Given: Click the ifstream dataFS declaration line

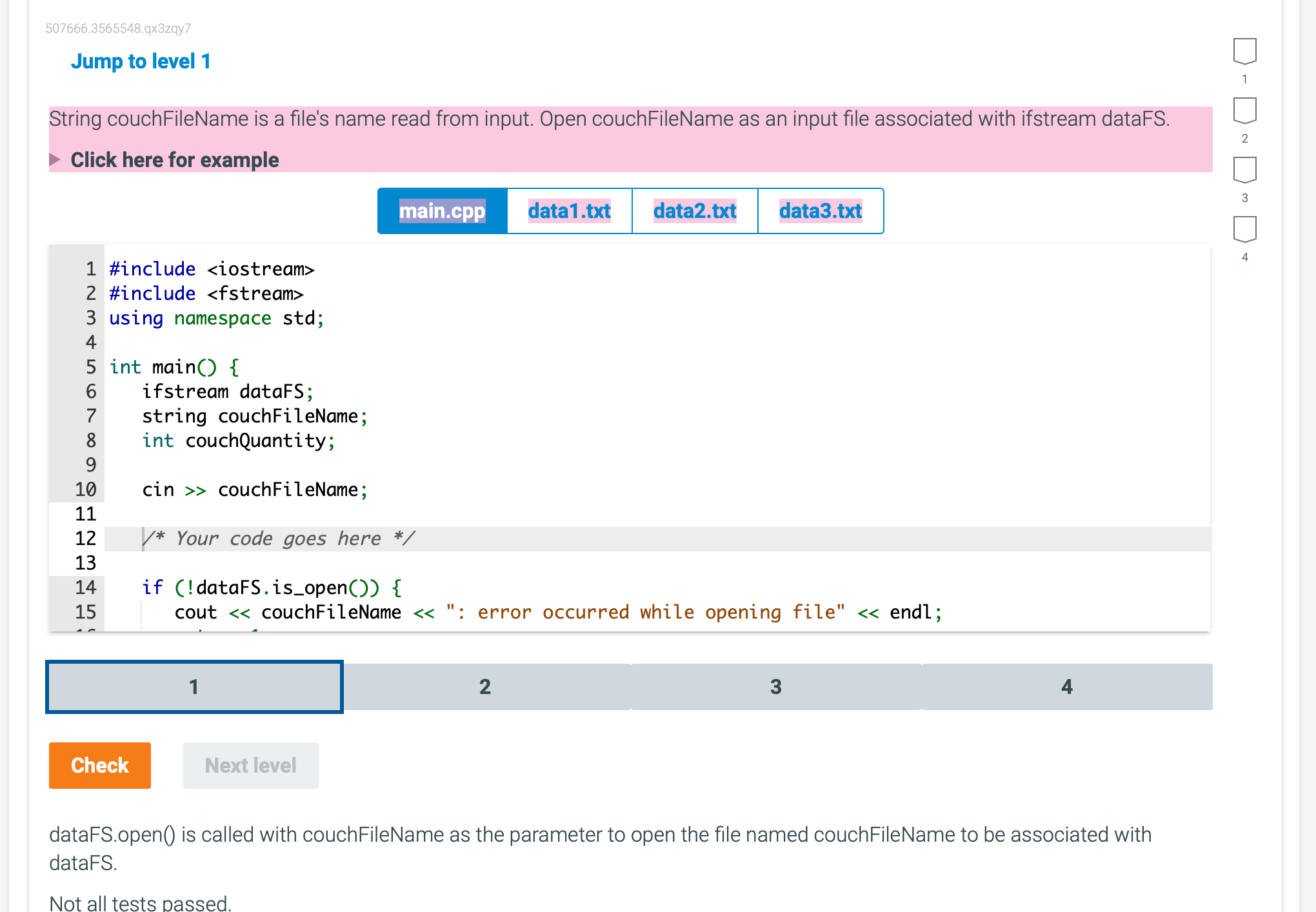Looking at the screenshot, I should tap(228, 392).
